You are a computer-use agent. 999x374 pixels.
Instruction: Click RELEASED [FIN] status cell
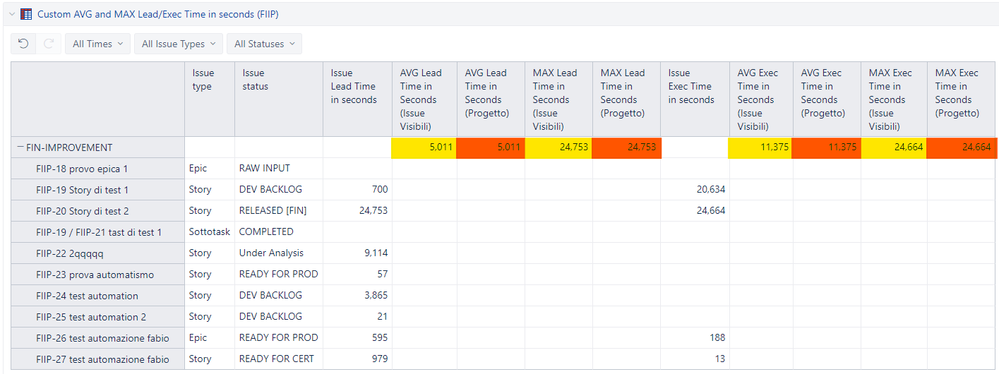(x=278, y=210)
